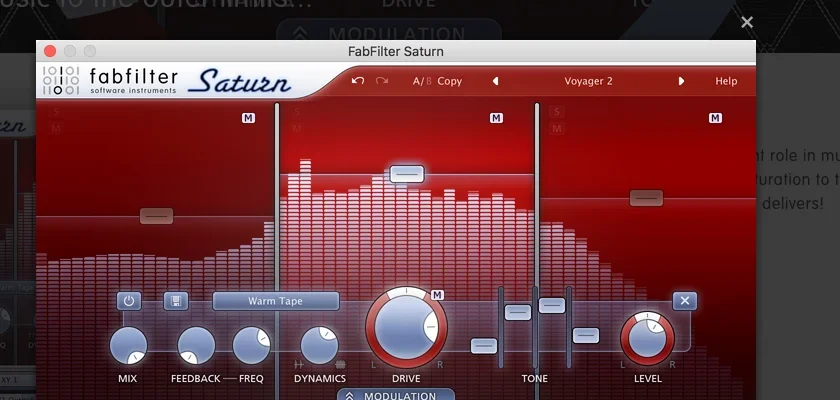Image resolution: width=840 pixels, height=400 pixels.
Task: Expand the Modulation panel at the bottom
Action: [396, 395]
